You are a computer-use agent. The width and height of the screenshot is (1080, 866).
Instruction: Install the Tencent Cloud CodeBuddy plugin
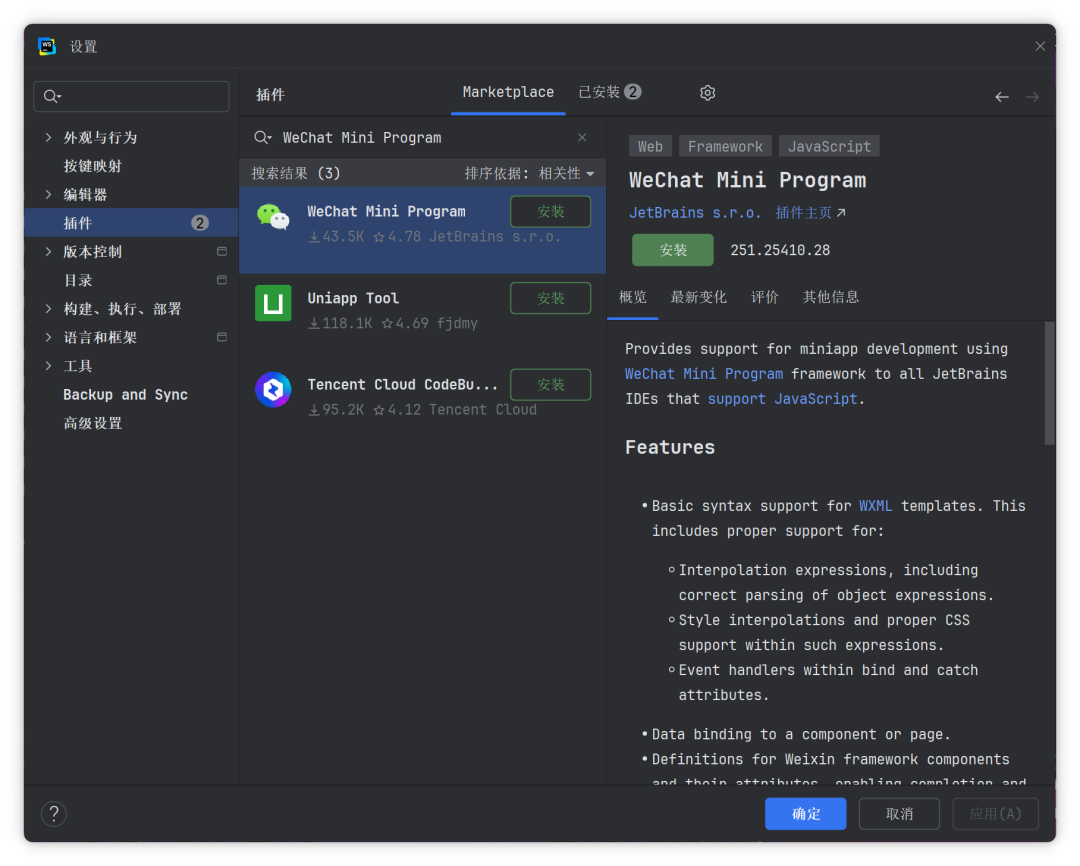pos(550,384)
